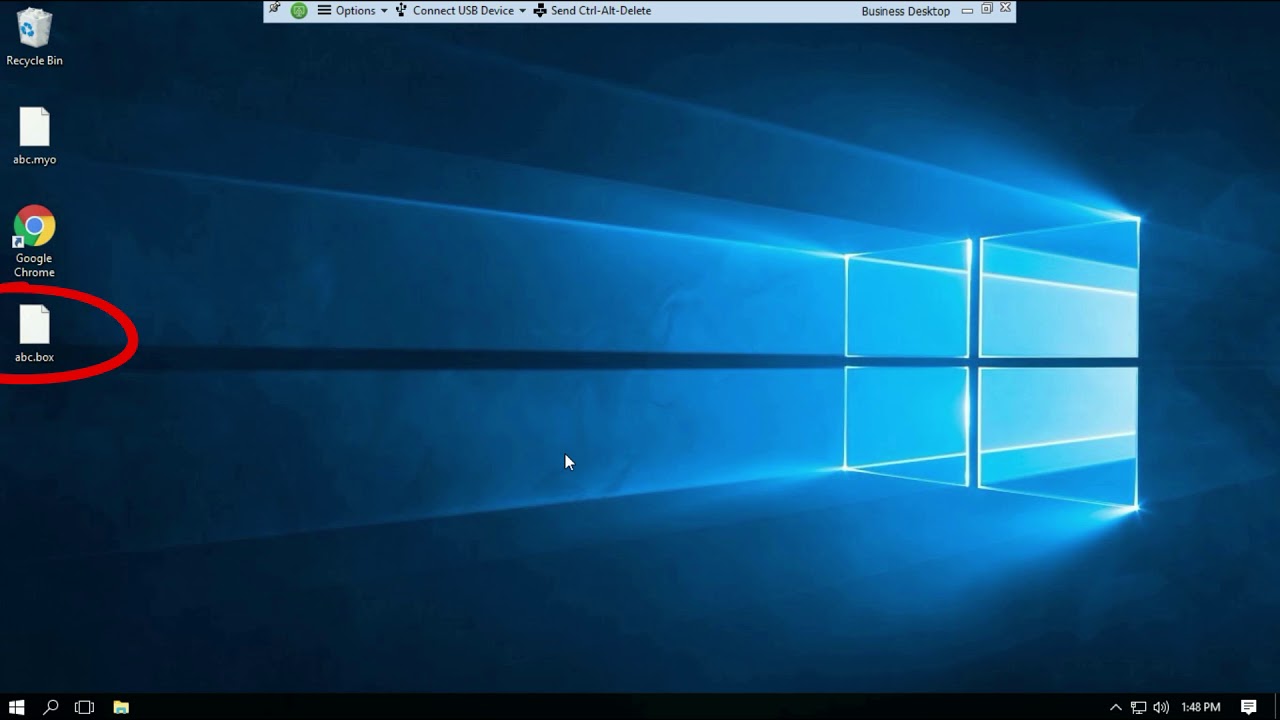Click the 1:48 PM taskbar clock
The width and height of the screenshot is (1280, 720).
[1201, 707]
